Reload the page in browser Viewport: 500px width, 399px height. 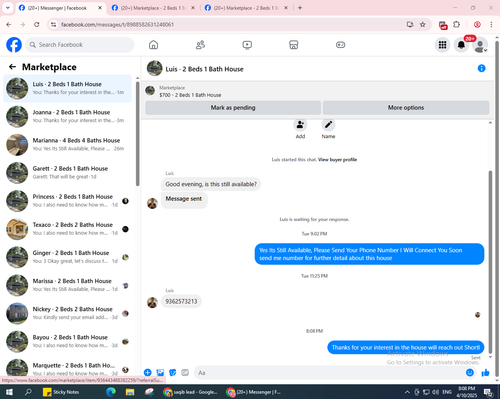coord(37,24)
